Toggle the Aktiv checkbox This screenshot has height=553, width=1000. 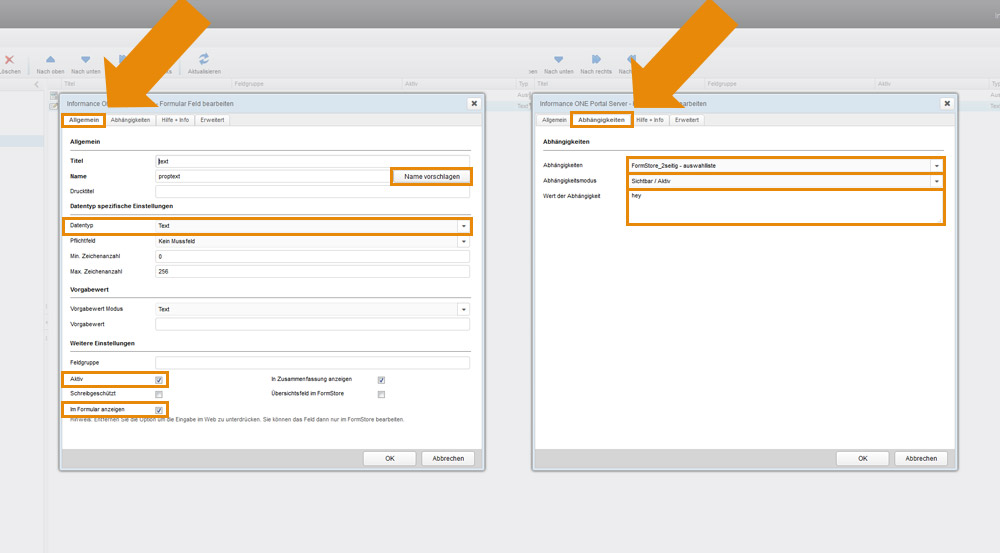pos(159,380)
